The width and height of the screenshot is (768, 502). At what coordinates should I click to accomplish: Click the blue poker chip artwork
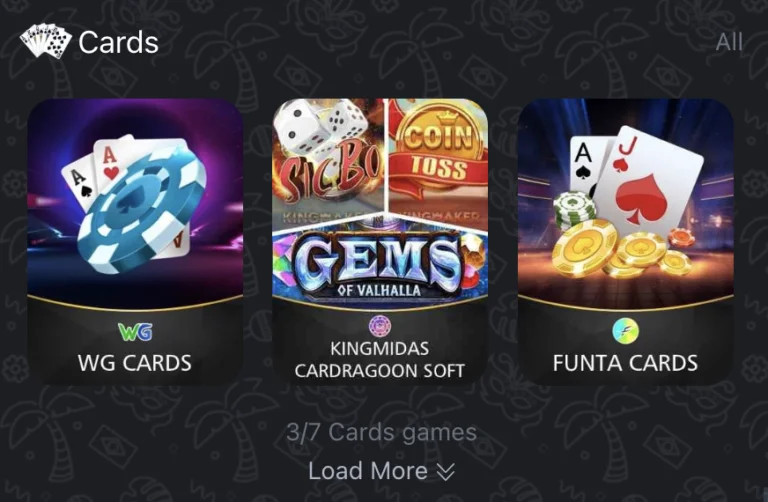click(142, 208)
